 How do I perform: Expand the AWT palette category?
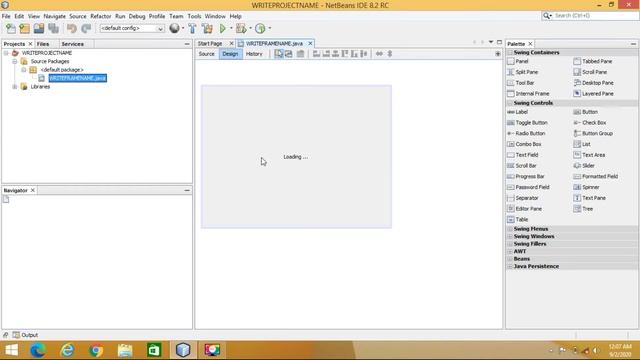tap(510, 251)
